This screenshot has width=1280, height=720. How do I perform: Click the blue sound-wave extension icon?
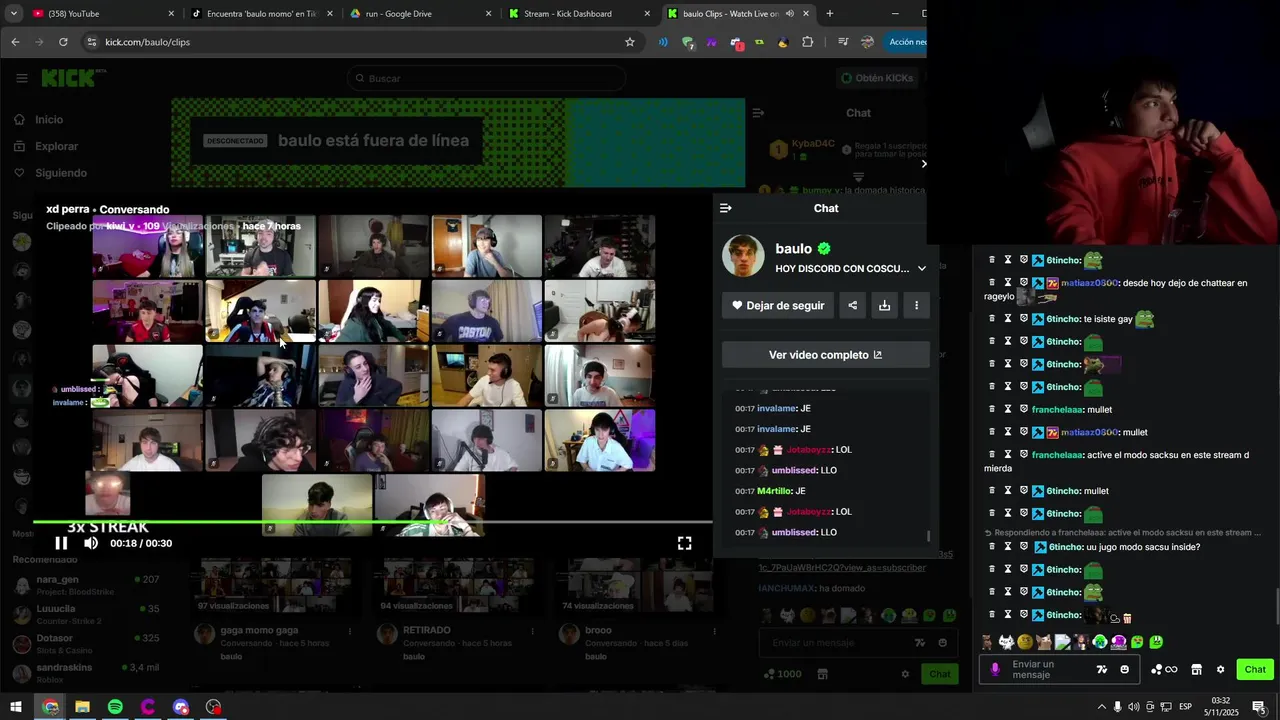pos(663,42)
